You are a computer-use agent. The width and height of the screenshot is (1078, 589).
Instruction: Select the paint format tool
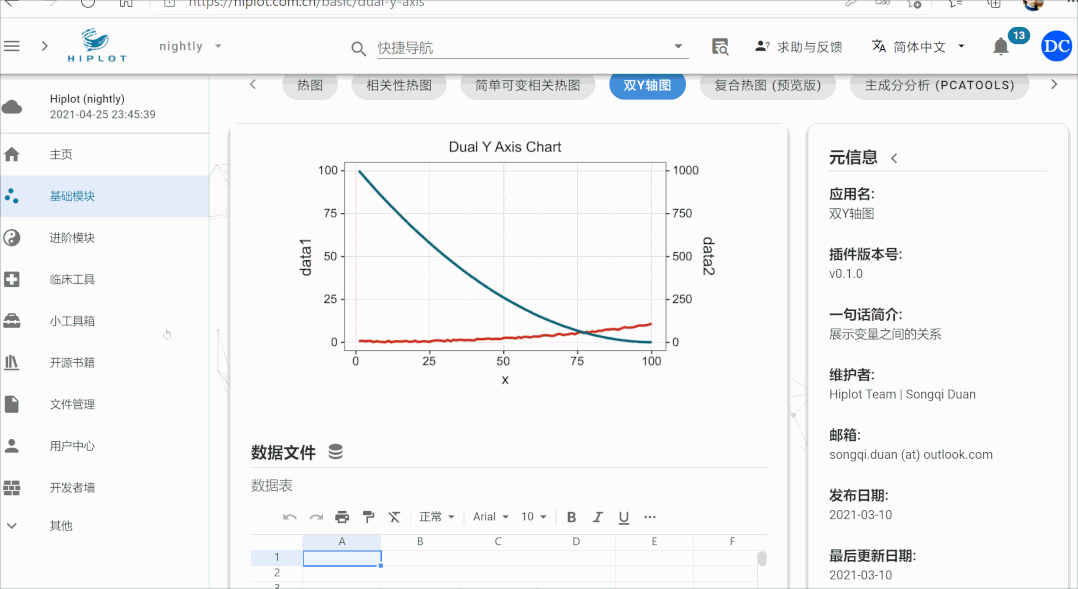pos(368,517)
